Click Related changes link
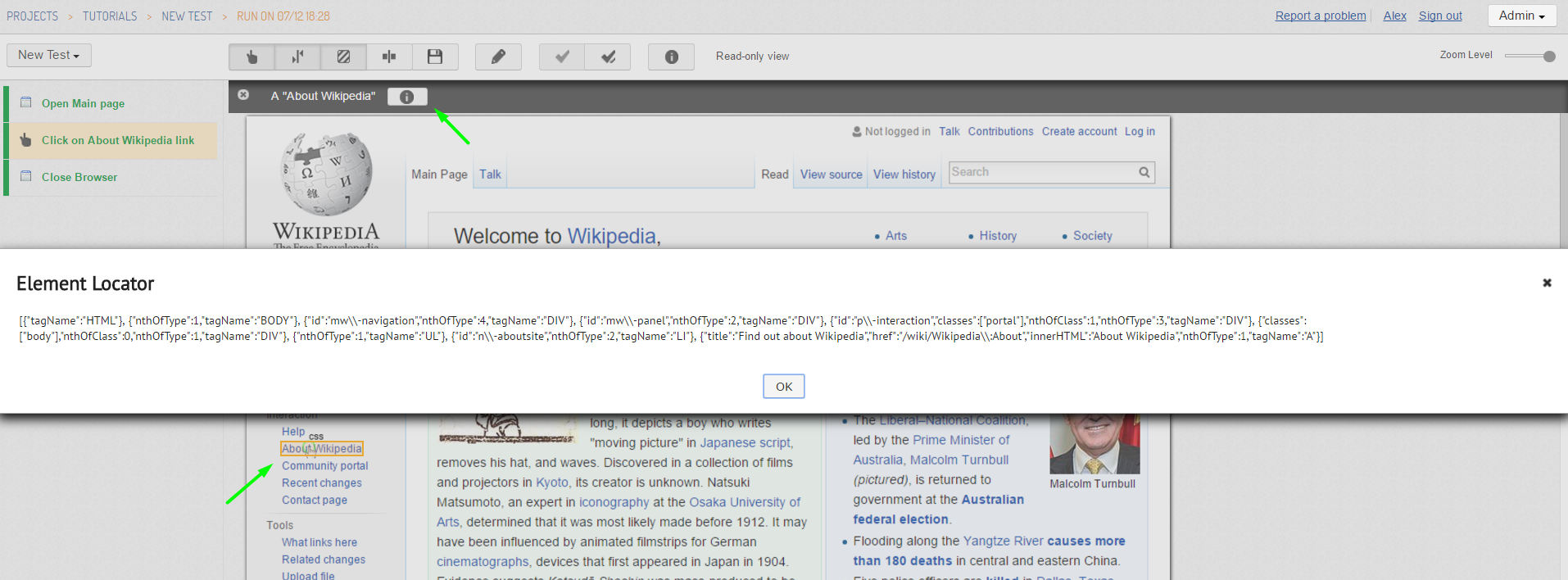 (324, 560)
